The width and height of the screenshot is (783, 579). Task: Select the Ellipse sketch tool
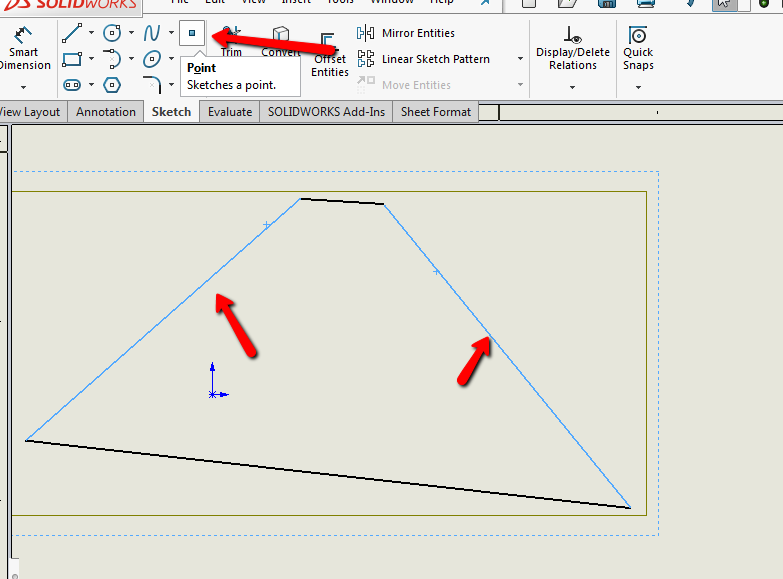coord(152,59)
